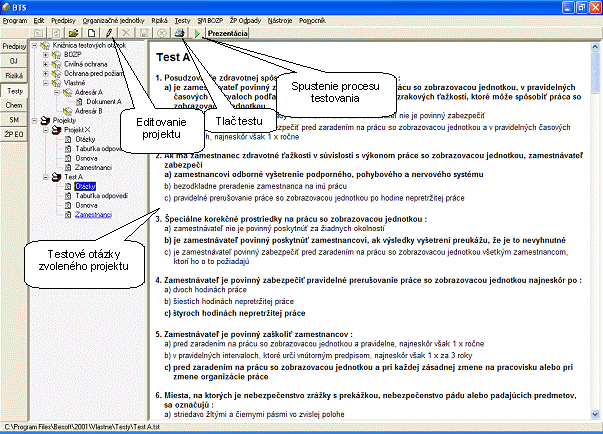This screenshot has width=603, height=434.
Task: Click document icon of Osnova under Projekt X
Action: tap(68, 158)
